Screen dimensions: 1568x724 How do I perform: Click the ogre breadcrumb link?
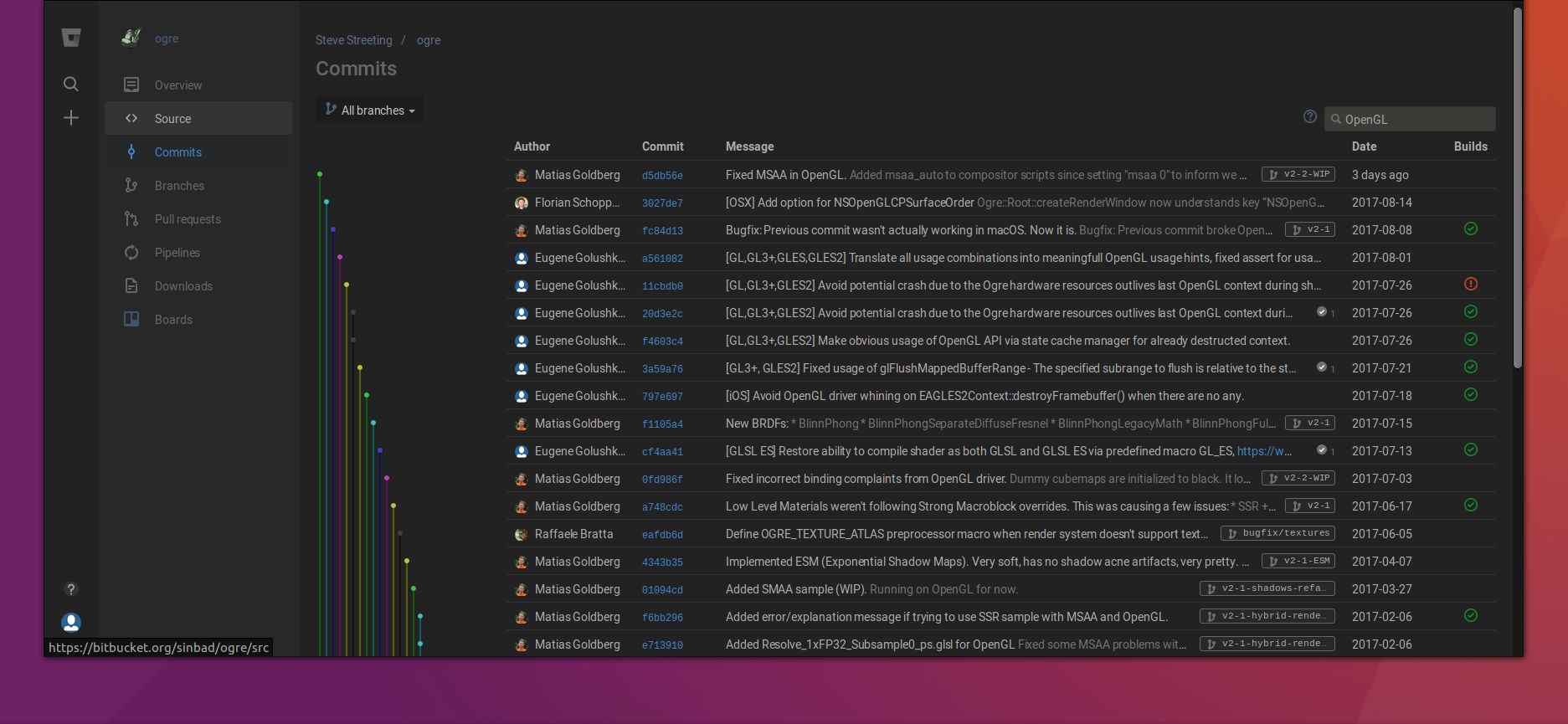429,40
